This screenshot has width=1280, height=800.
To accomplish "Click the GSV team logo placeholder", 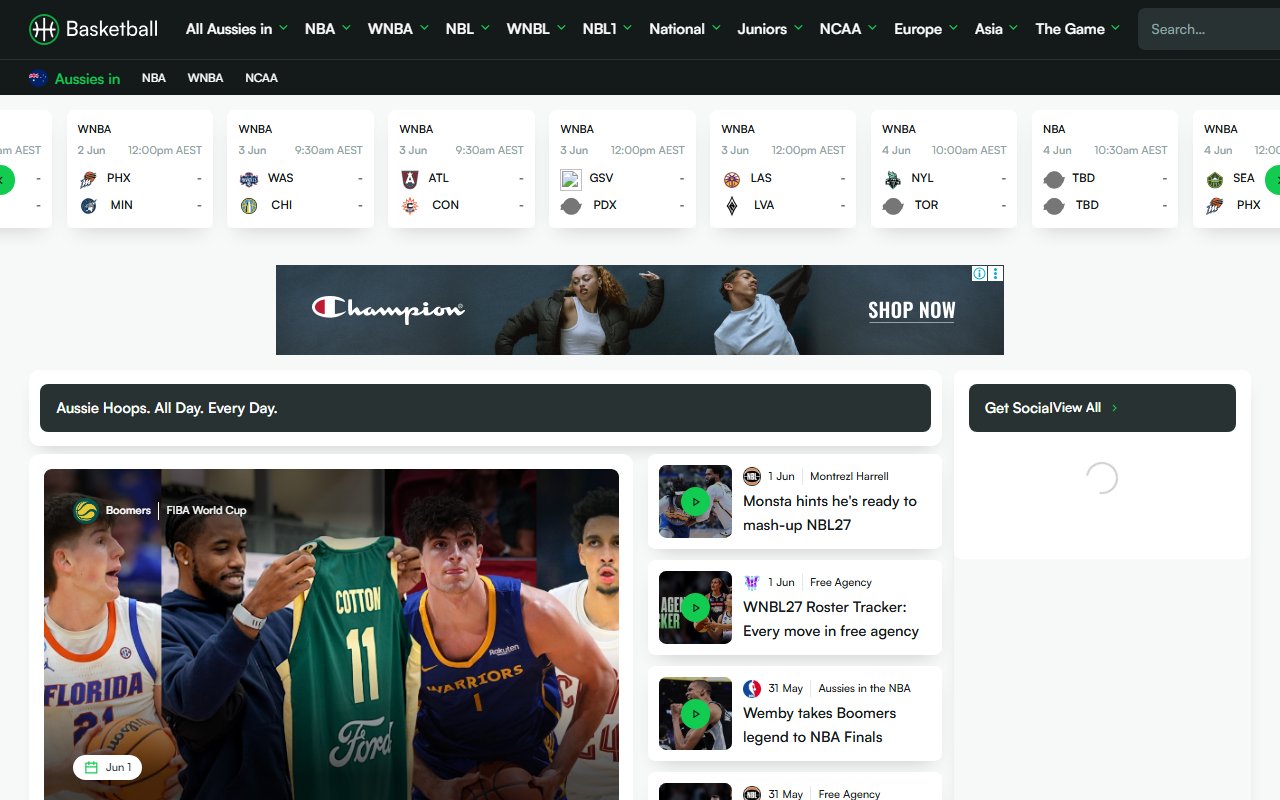I will (x=571, y=179).
